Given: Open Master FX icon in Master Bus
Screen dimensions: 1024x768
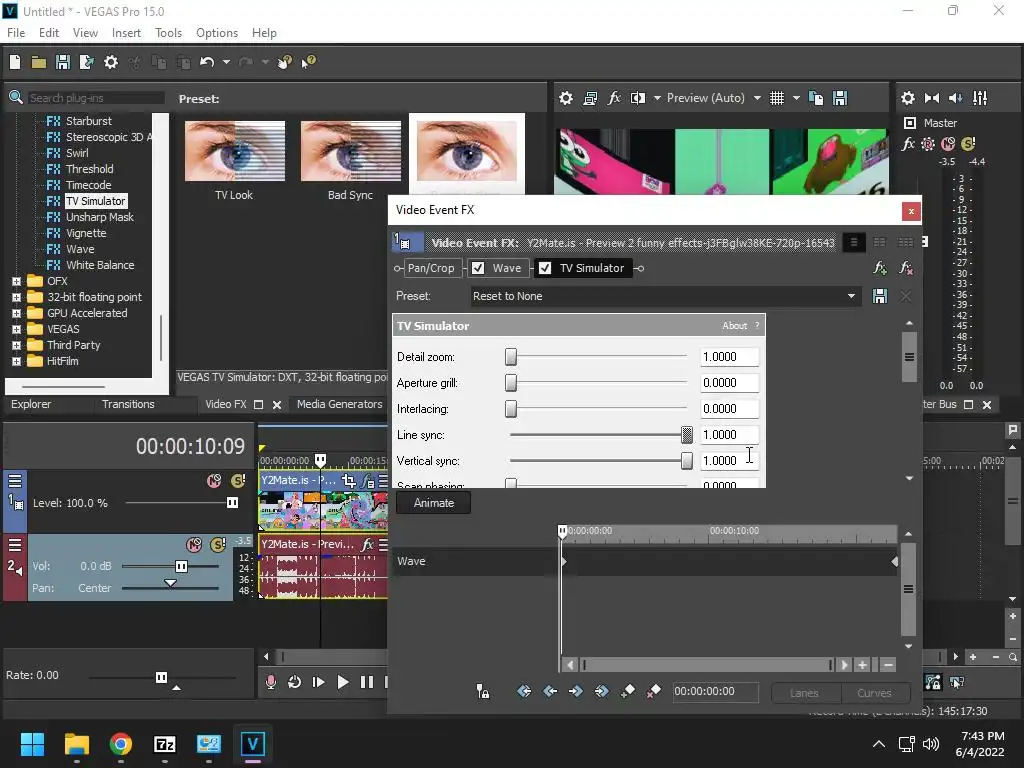Looking at the screenshot, I should click(908, 144).
